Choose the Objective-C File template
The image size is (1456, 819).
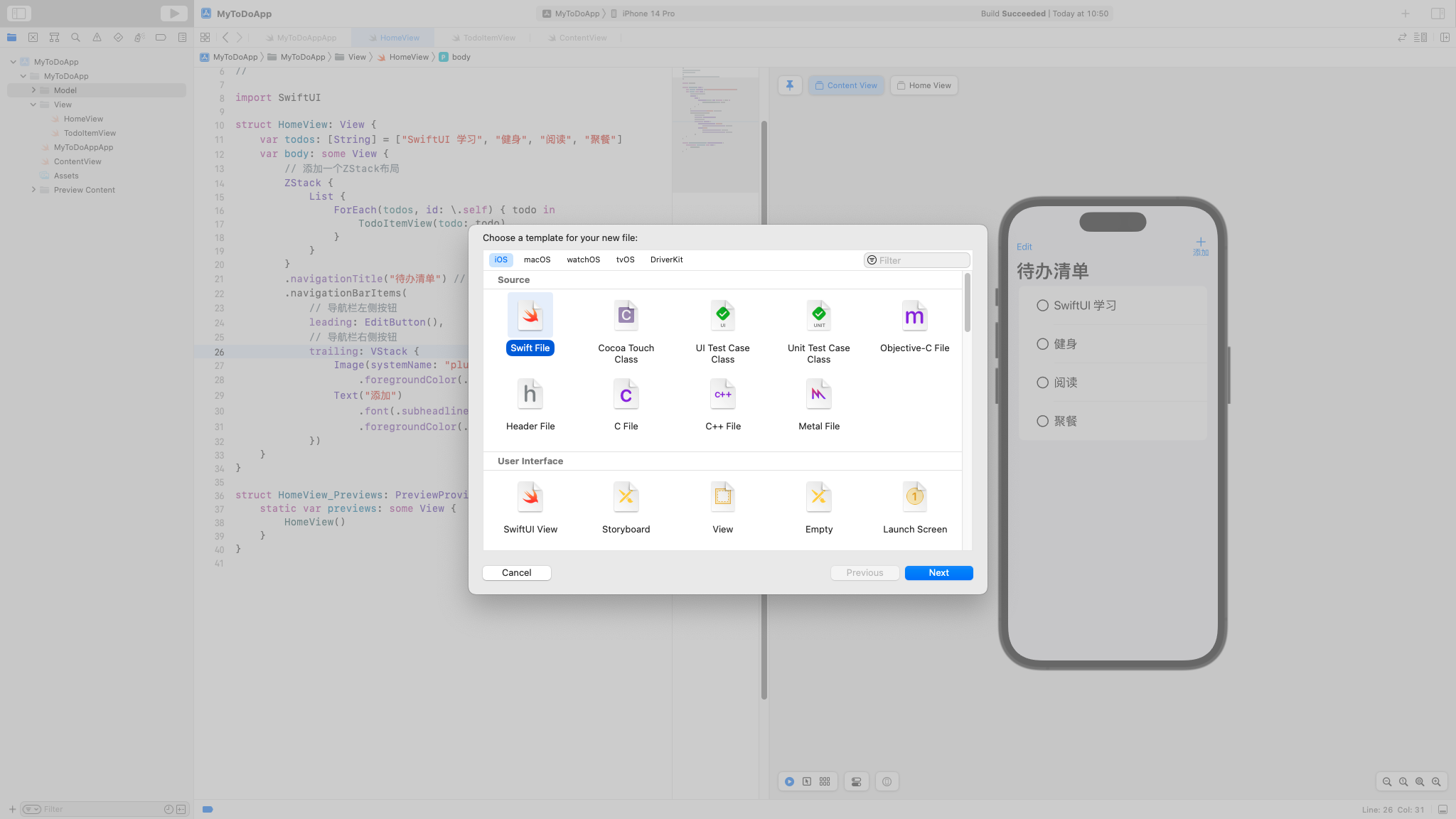coord(914,316)
